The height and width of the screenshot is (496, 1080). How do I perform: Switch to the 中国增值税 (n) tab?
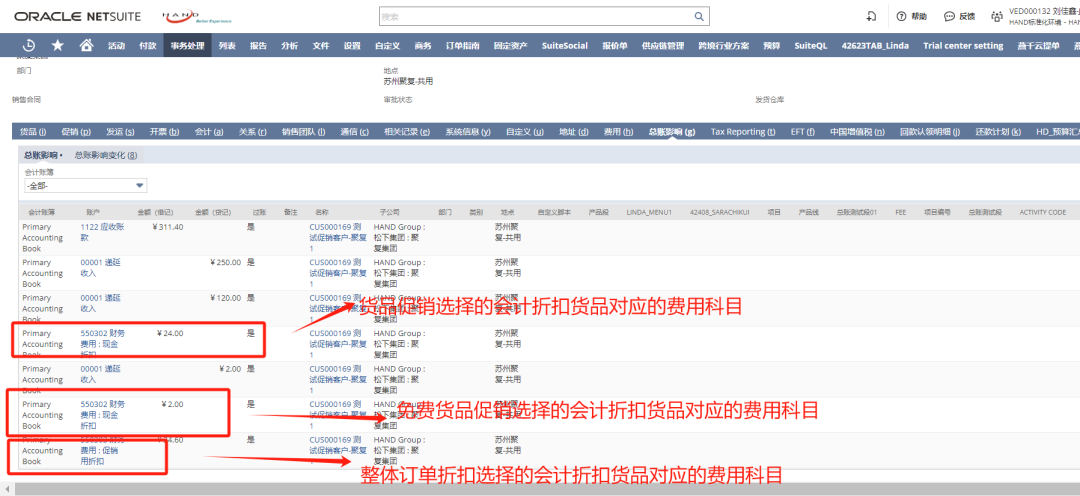[x=858, y=132]
